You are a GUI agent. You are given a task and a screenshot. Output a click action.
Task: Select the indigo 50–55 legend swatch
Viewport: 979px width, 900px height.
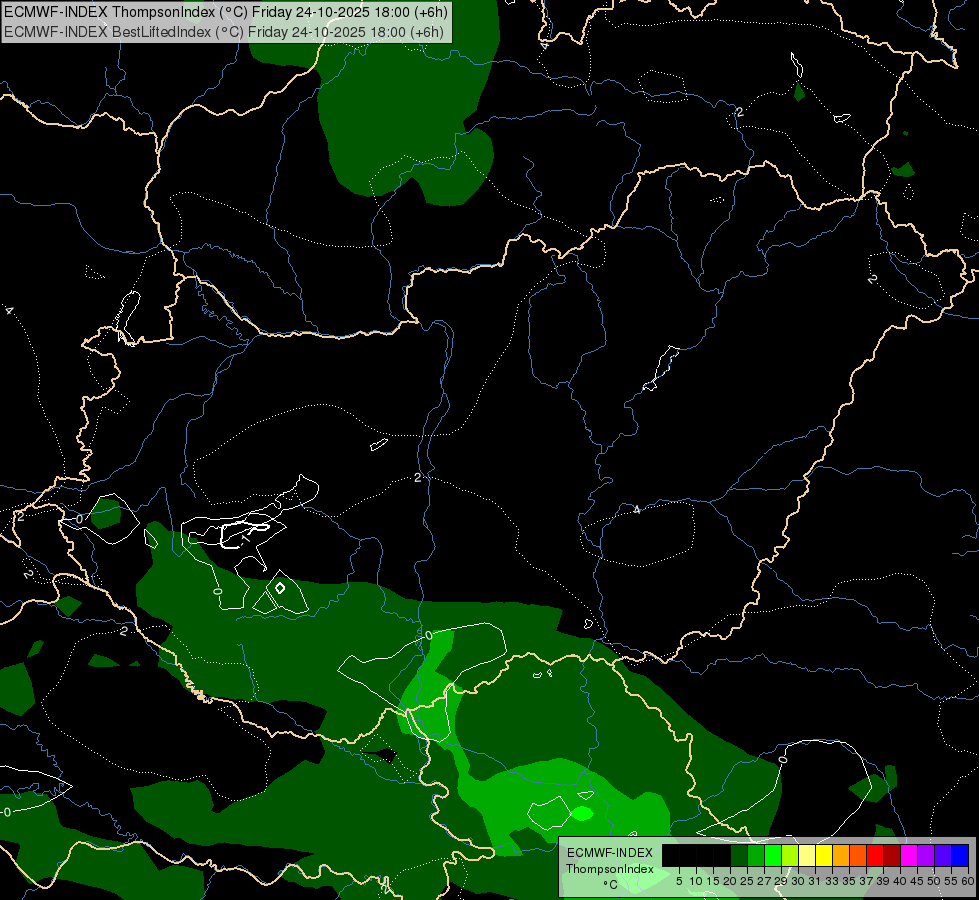(943, 855)
